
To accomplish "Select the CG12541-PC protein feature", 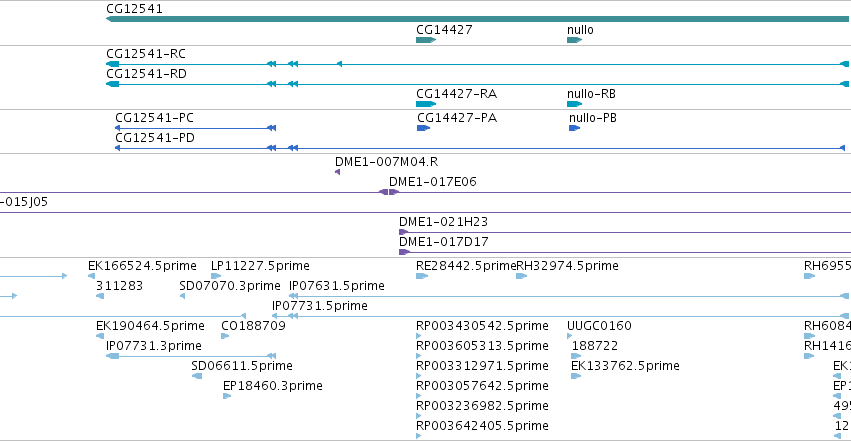I will (x=195, y=128).
